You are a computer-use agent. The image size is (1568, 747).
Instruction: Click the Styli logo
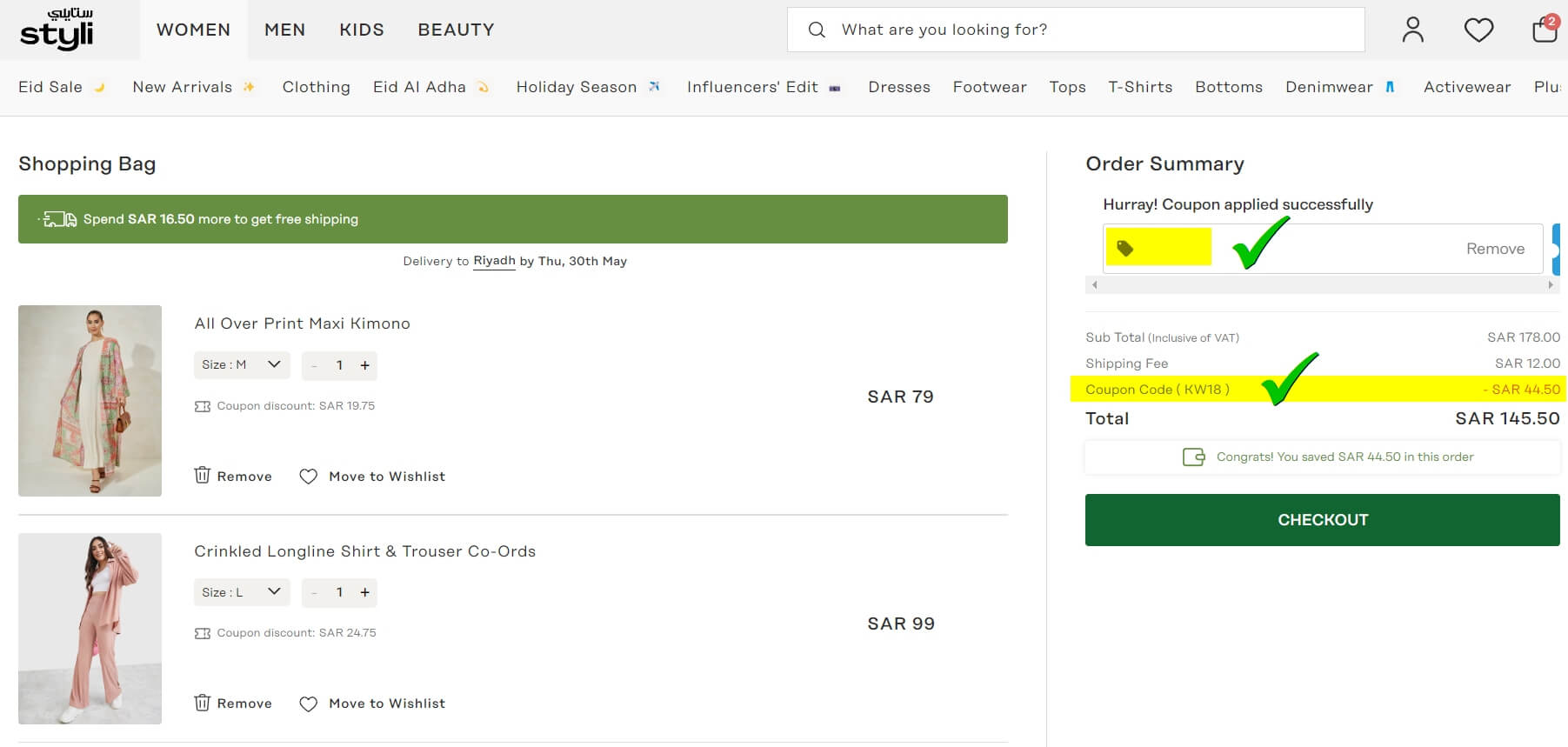[x=57, y=30]
